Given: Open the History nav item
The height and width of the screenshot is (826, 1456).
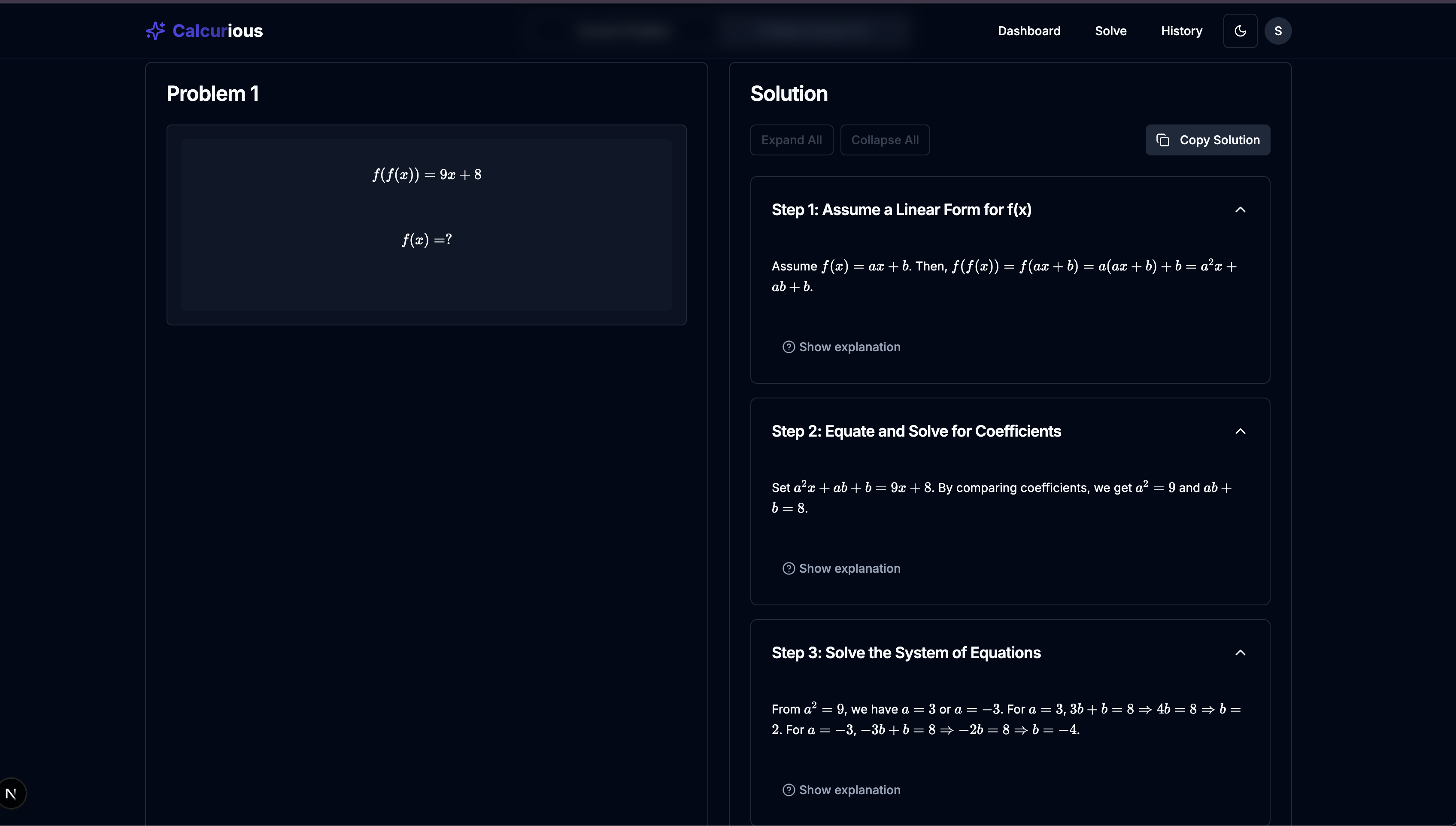Looking at the screenshot, I should (x=1181, y=30).
